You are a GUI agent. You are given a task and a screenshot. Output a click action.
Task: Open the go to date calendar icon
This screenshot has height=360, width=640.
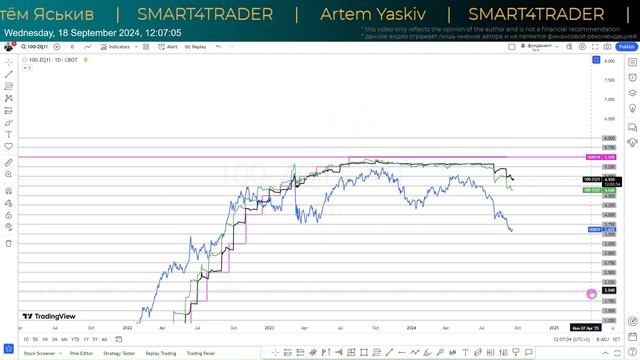(x=118, y=339)
